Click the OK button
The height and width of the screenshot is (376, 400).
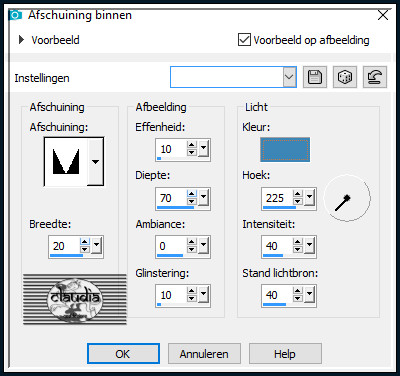123,354
